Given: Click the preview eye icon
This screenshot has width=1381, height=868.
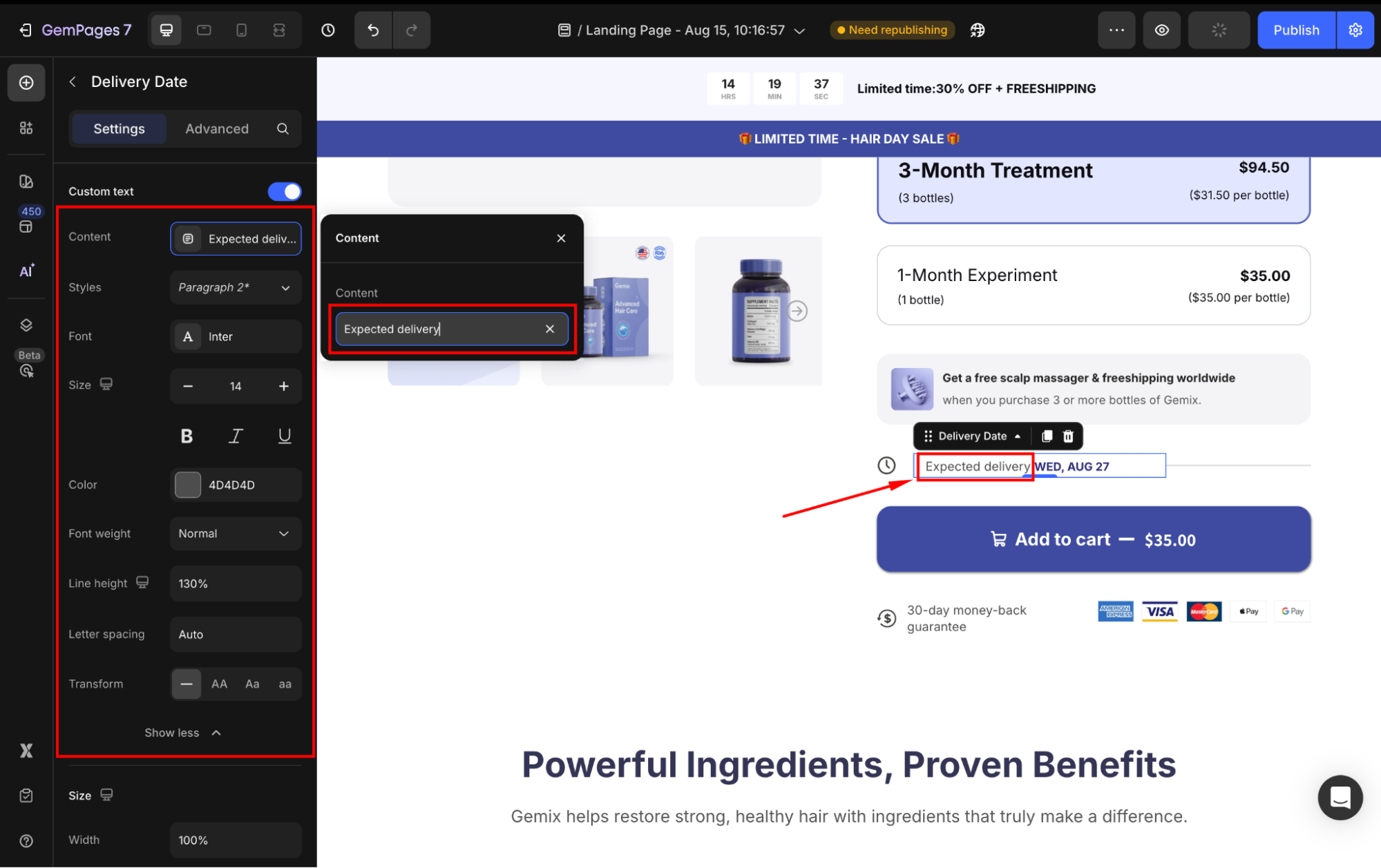Looking at the screenshot, I should [1162, 30].
